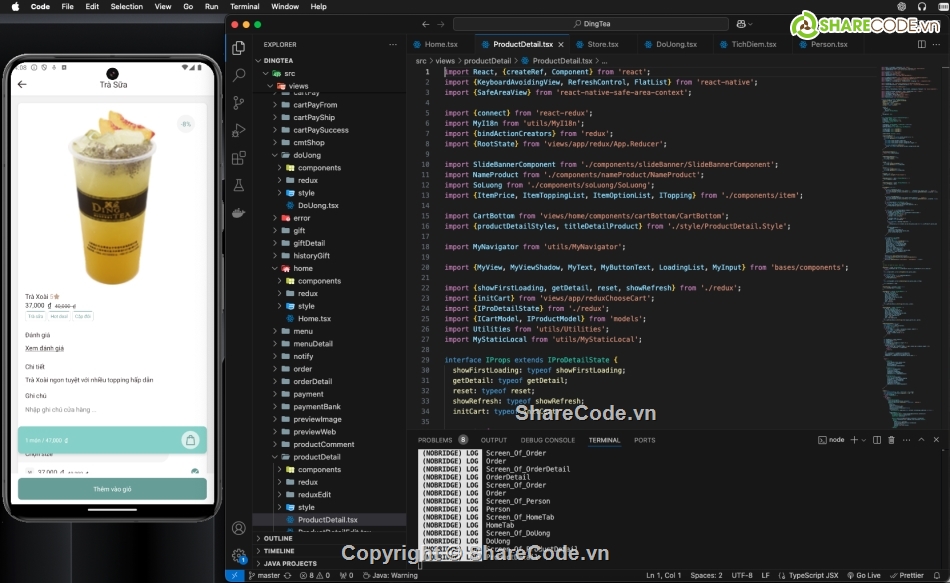Open the Extensions view
The image size is (950, 583).
pos(239,158)
